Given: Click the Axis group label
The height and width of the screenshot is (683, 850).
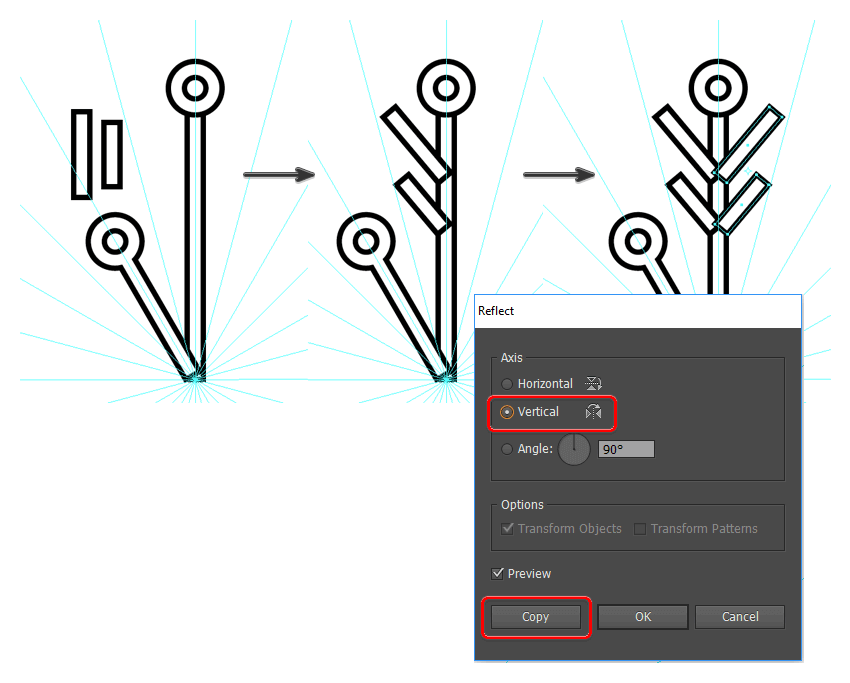Looking at the screenshot, I should [512, 358].
